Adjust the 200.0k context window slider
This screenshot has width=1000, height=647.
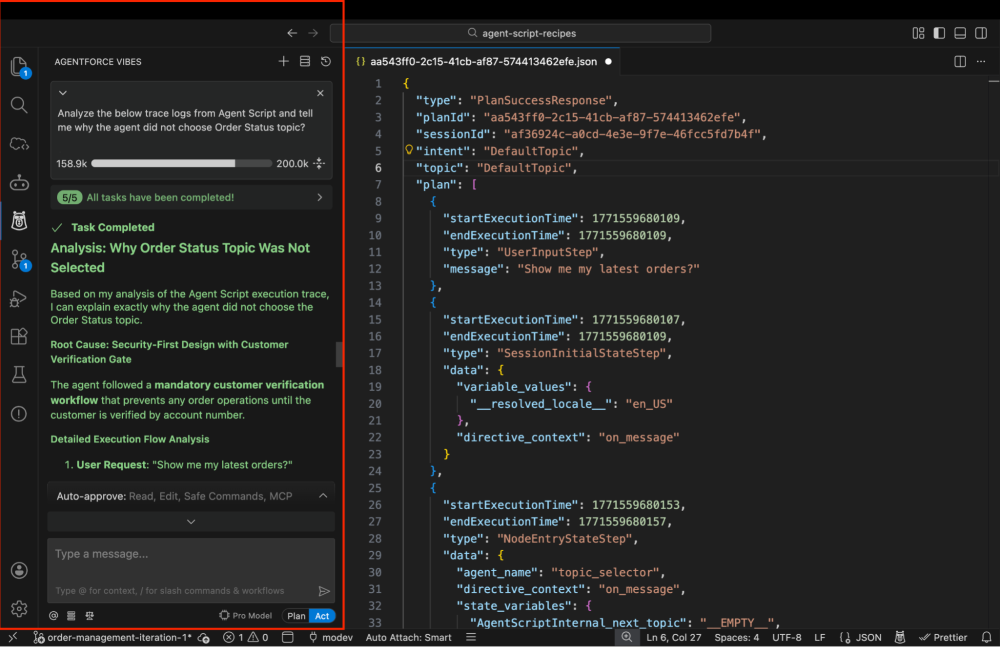pyautogui.click(x=183, y=163)
